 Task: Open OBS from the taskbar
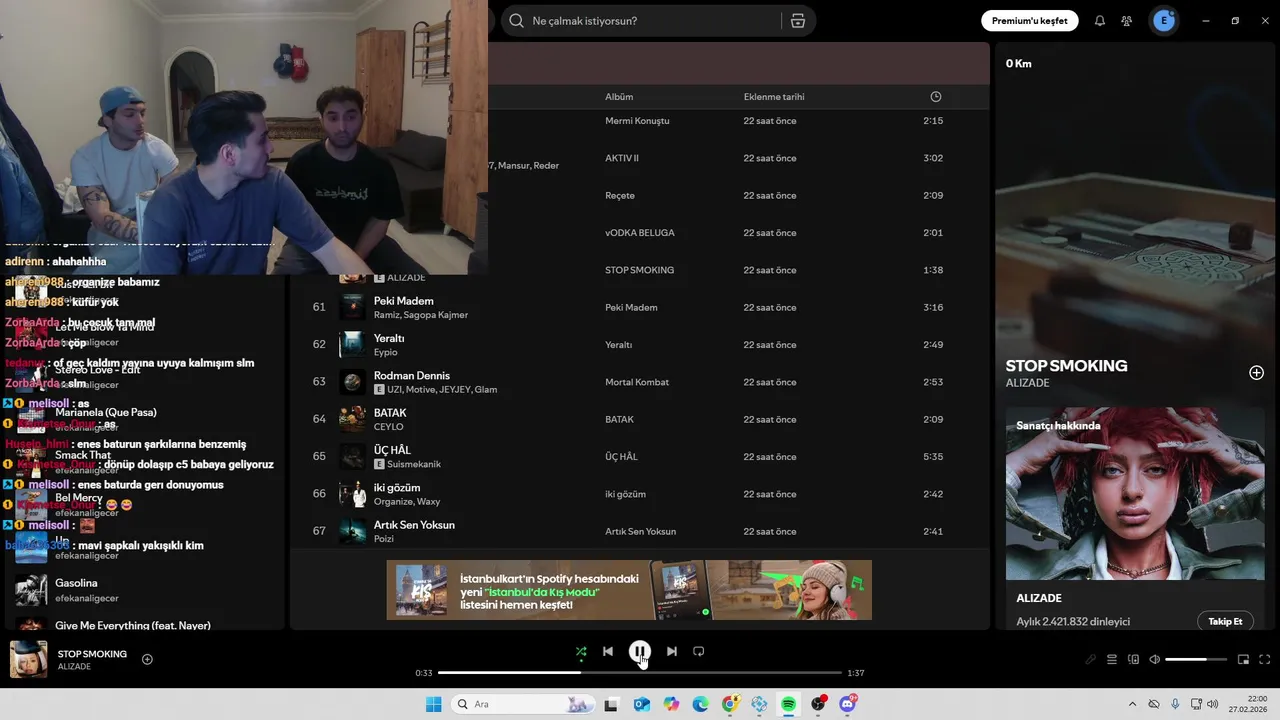[x=818, y=704]
